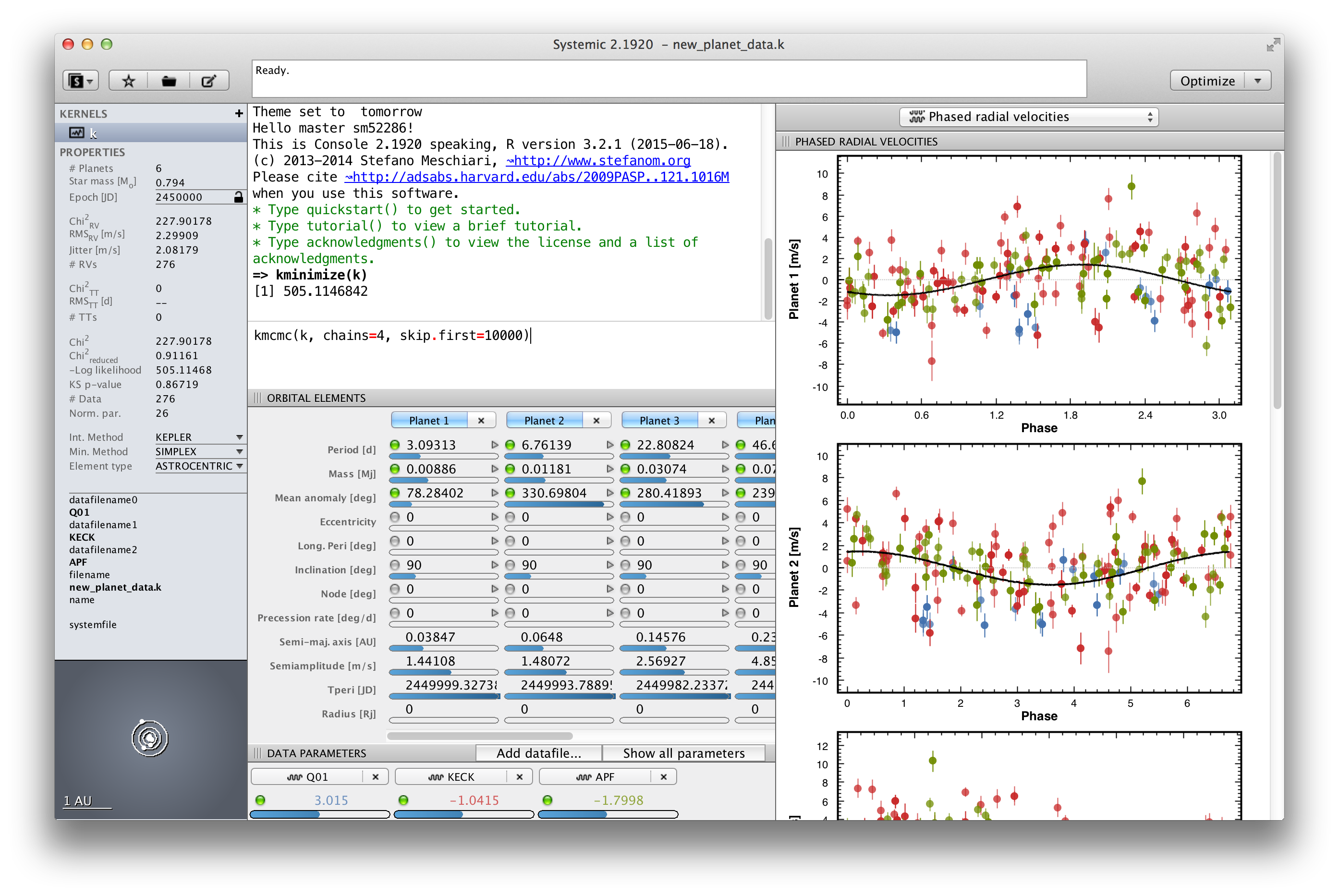Click the open folder toolbar icon
1339x896 pixels.
coord(169,81)
